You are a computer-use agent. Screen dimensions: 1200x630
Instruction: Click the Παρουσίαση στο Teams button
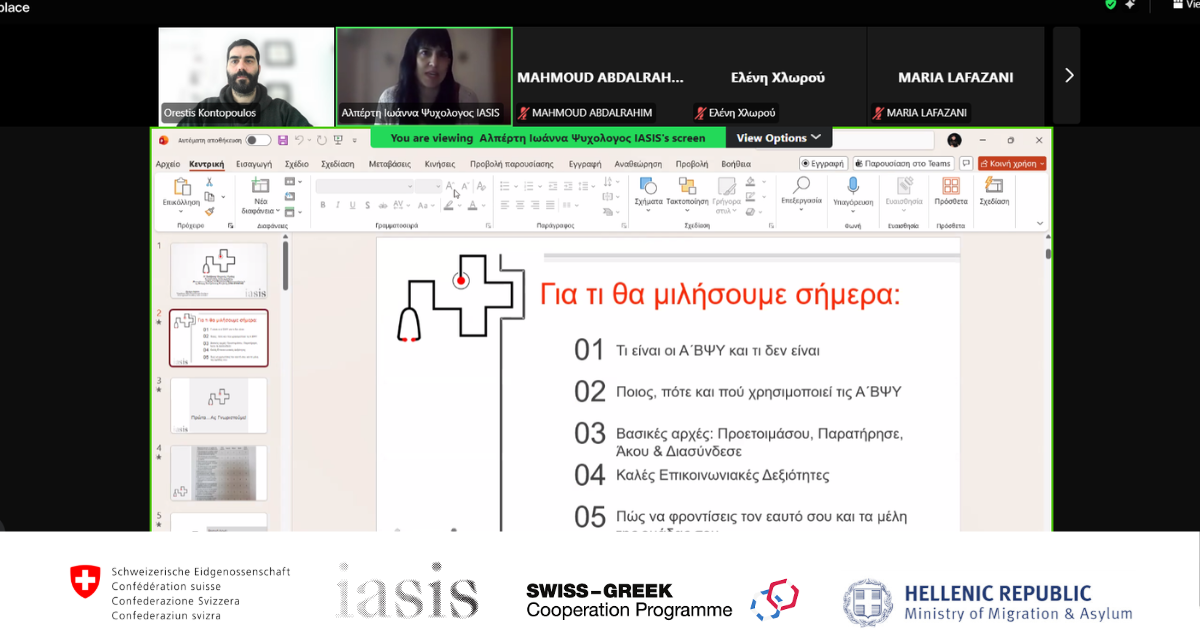coord(904,163)
